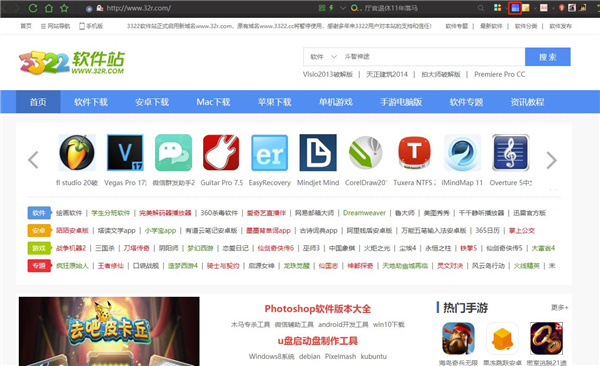Expand the browser address bar dropdown arrow
Image resolution: width=600 pixels, height=366 pixels.
(343, 8)
